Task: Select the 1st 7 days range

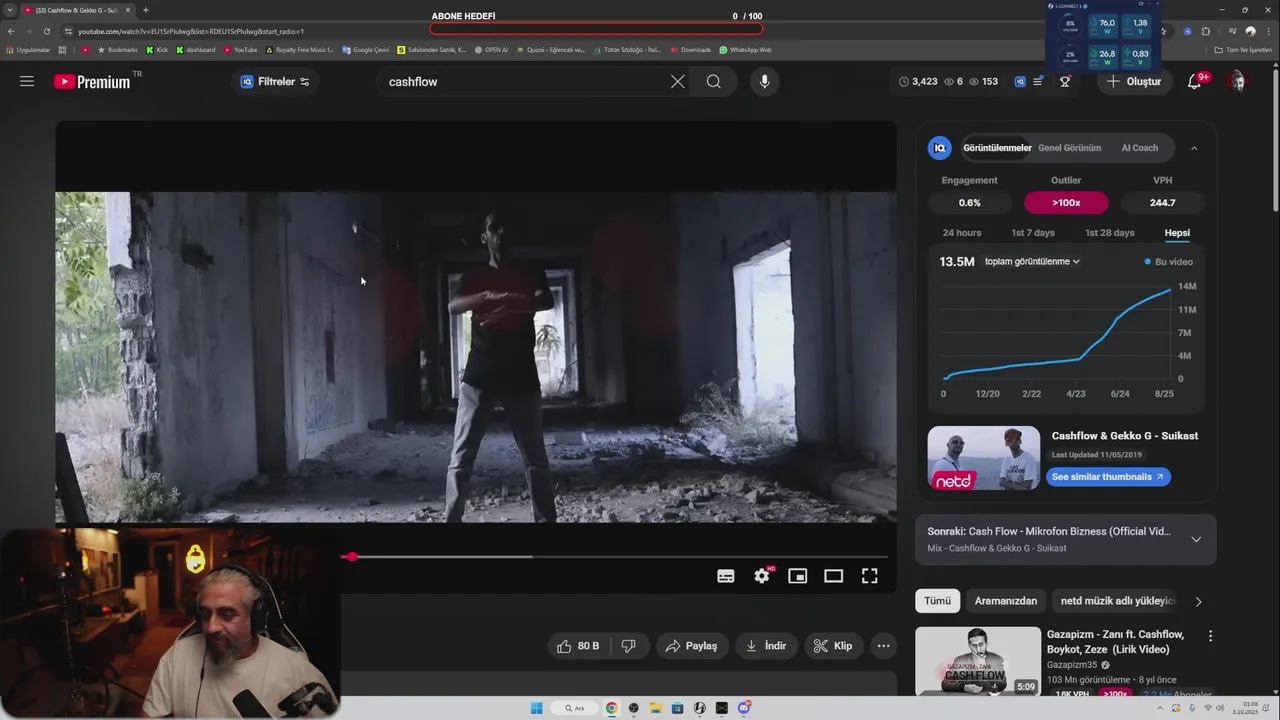Action: pos(1033,233)
